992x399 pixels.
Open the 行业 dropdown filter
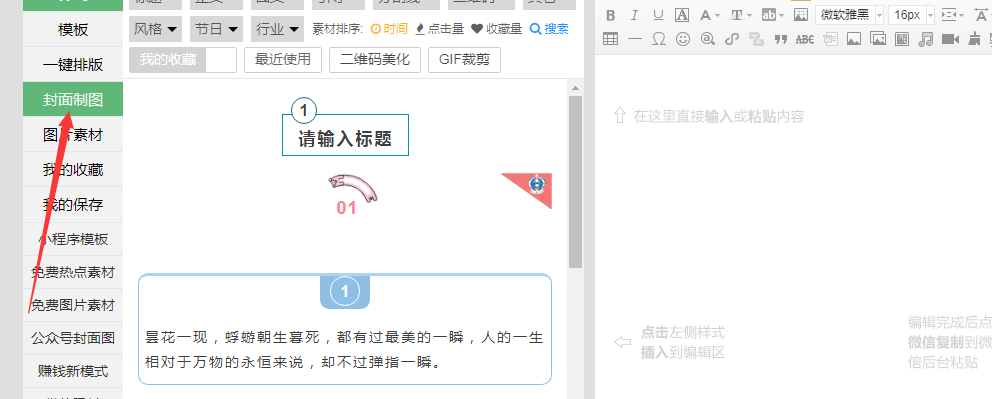pyautogui.click(x=278, y=29)
